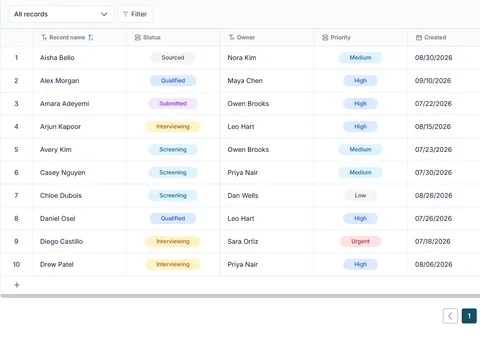This screenshot has width=480, height=360.
Task: Click owner cell Dan Wells
Action: (x=243, y=196)
